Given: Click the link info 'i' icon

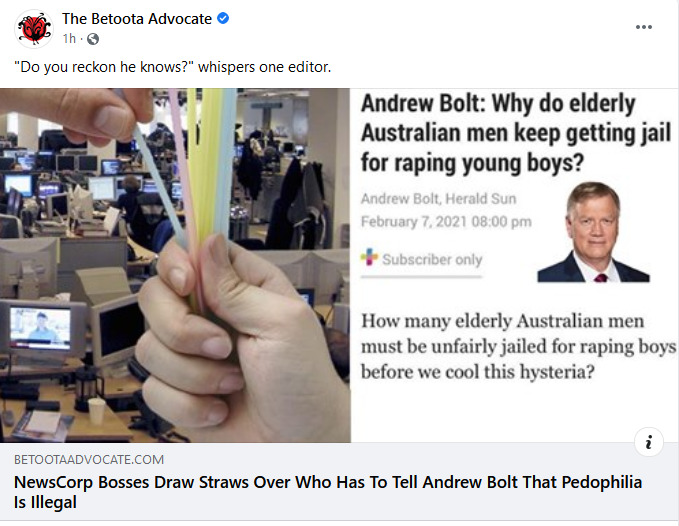Looking at the screenshot, I should tap(648, 442).
